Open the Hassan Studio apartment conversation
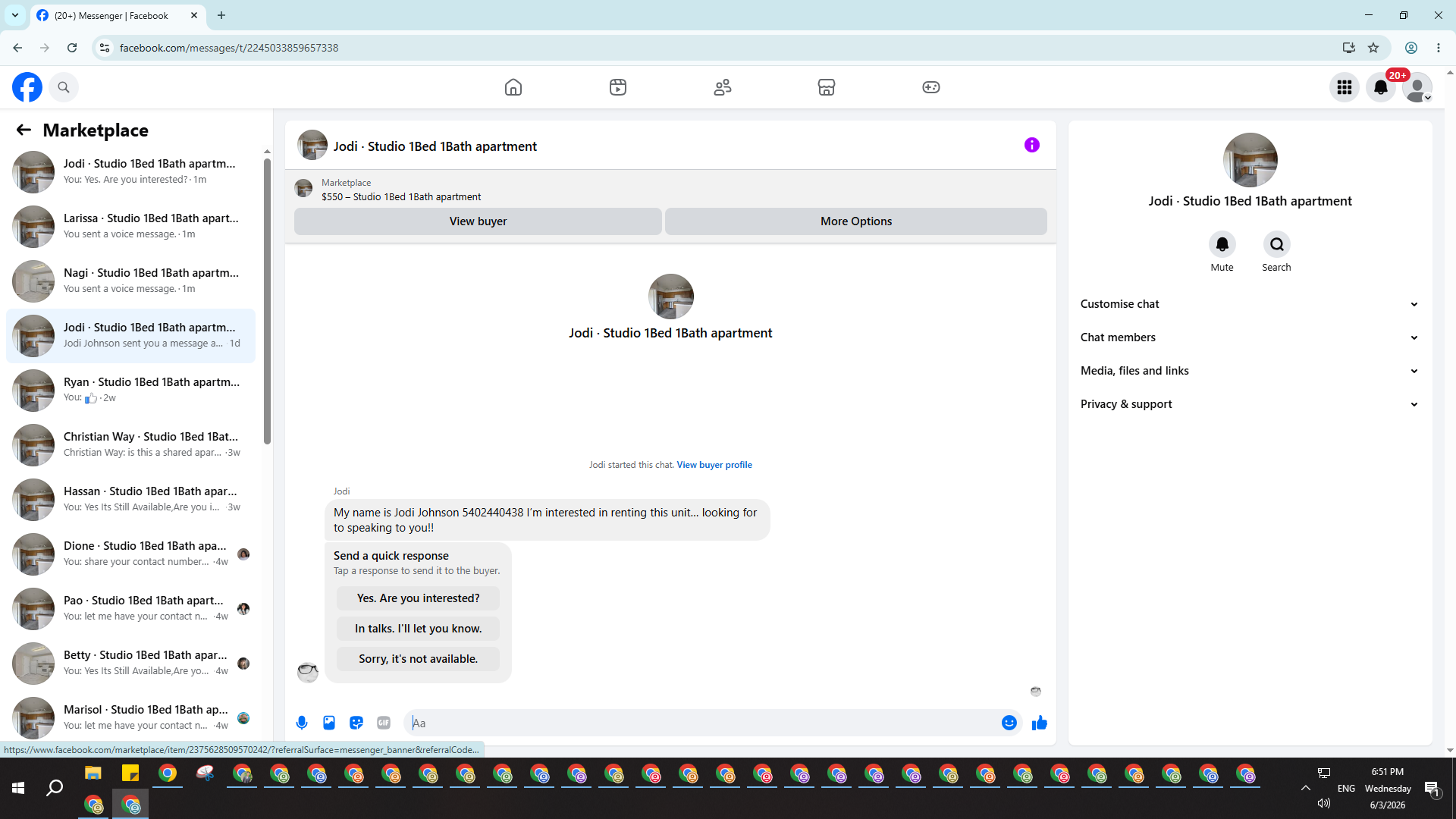The width and height of the screenshot is (1456, 819). click(131, 500)
